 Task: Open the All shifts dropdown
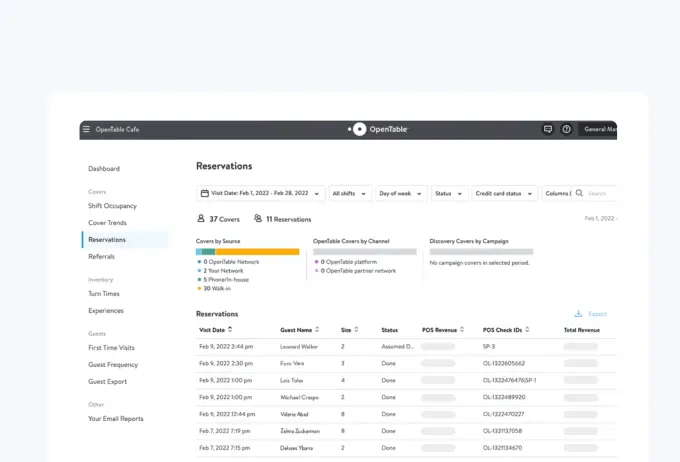(350, 193)
